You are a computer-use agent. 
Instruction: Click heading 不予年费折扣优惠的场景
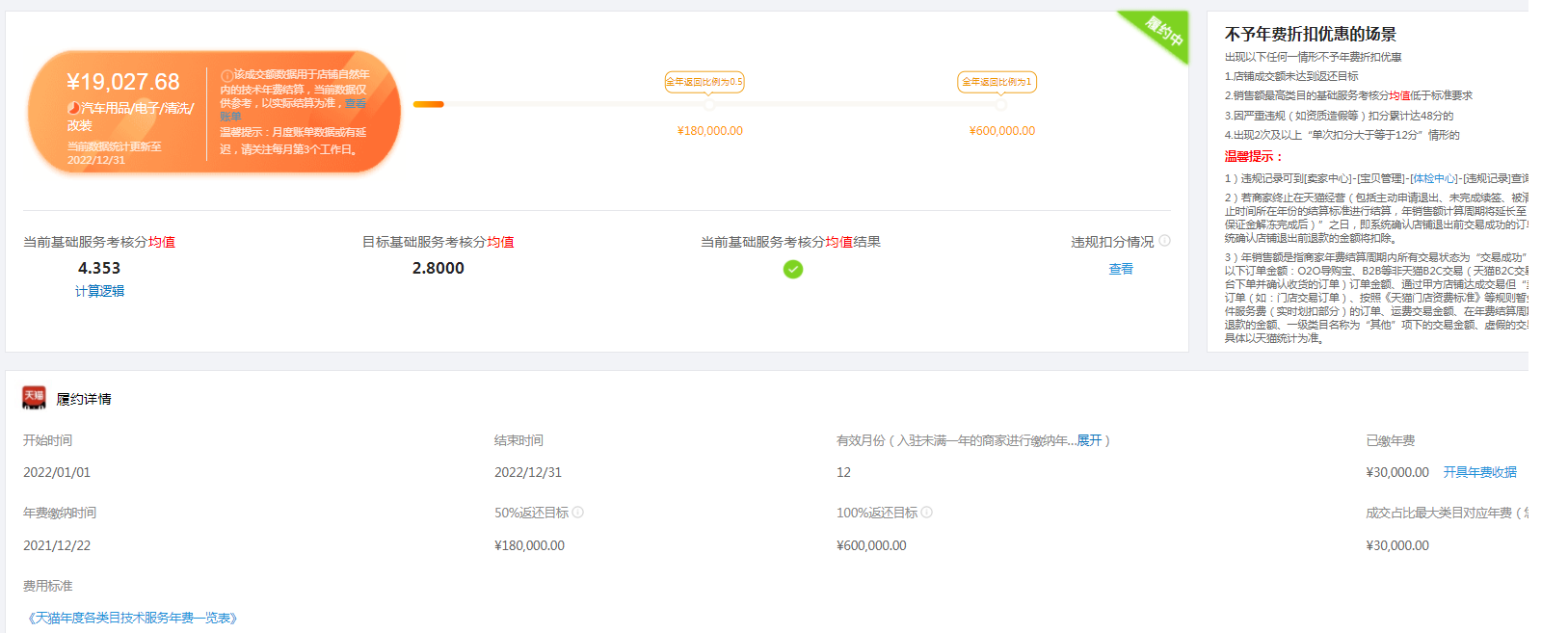click(x=1311, y=34)
